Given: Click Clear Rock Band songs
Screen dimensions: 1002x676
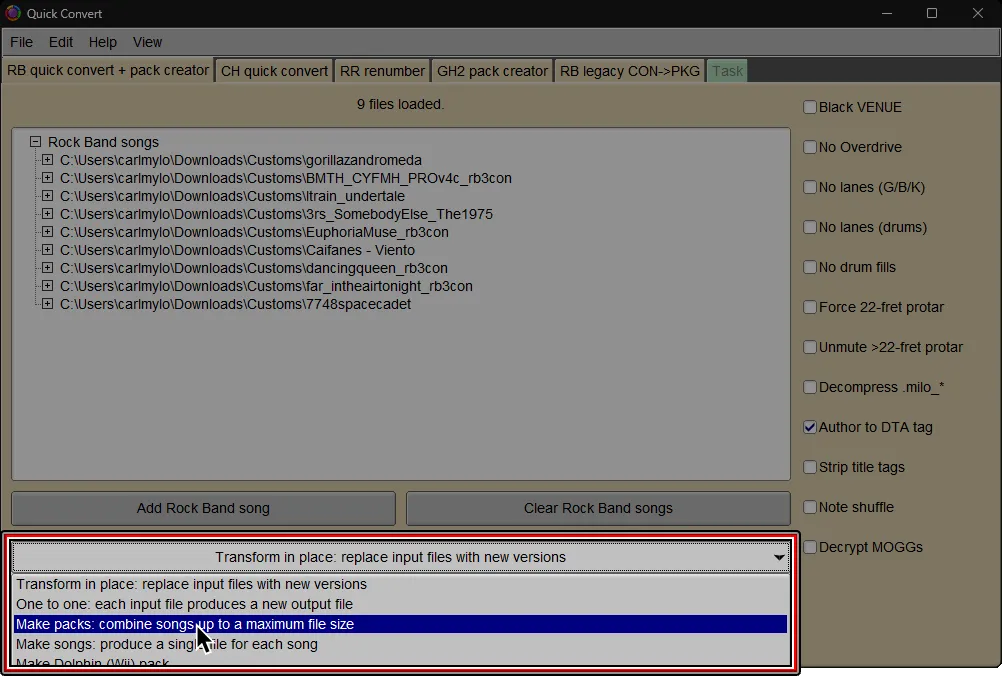Looking at the screenshot, I should point(597,508).
